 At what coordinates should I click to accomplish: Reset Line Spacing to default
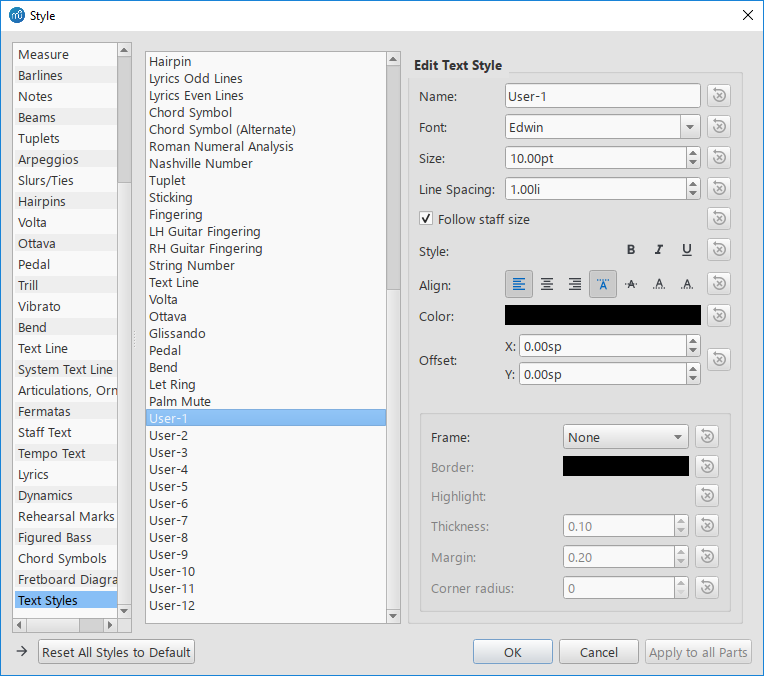click(x=719, y=188)
